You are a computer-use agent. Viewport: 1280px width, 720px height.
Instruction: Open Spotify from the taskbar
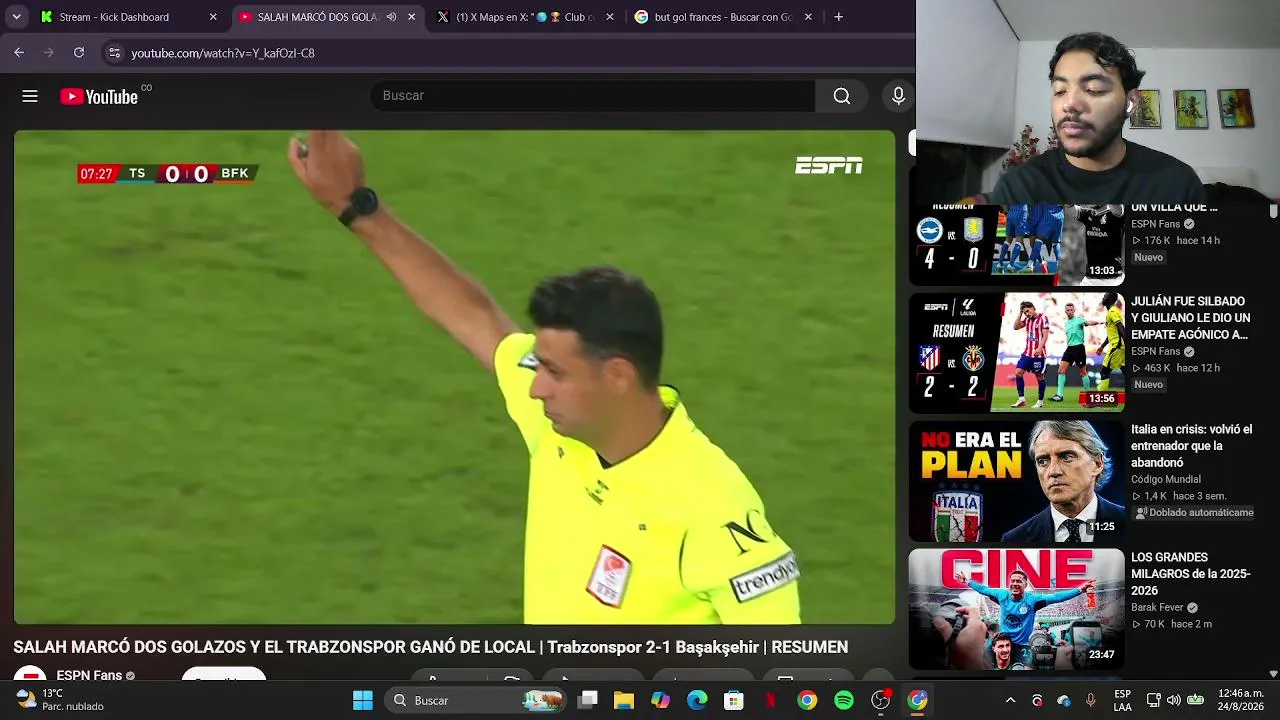click(844, 700)
